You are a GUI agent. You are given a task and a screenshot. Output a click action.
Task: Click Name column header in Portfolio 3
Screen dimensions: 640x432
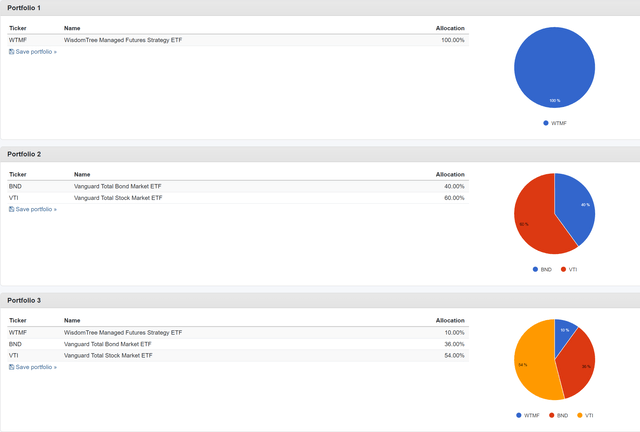click(72, 321)
